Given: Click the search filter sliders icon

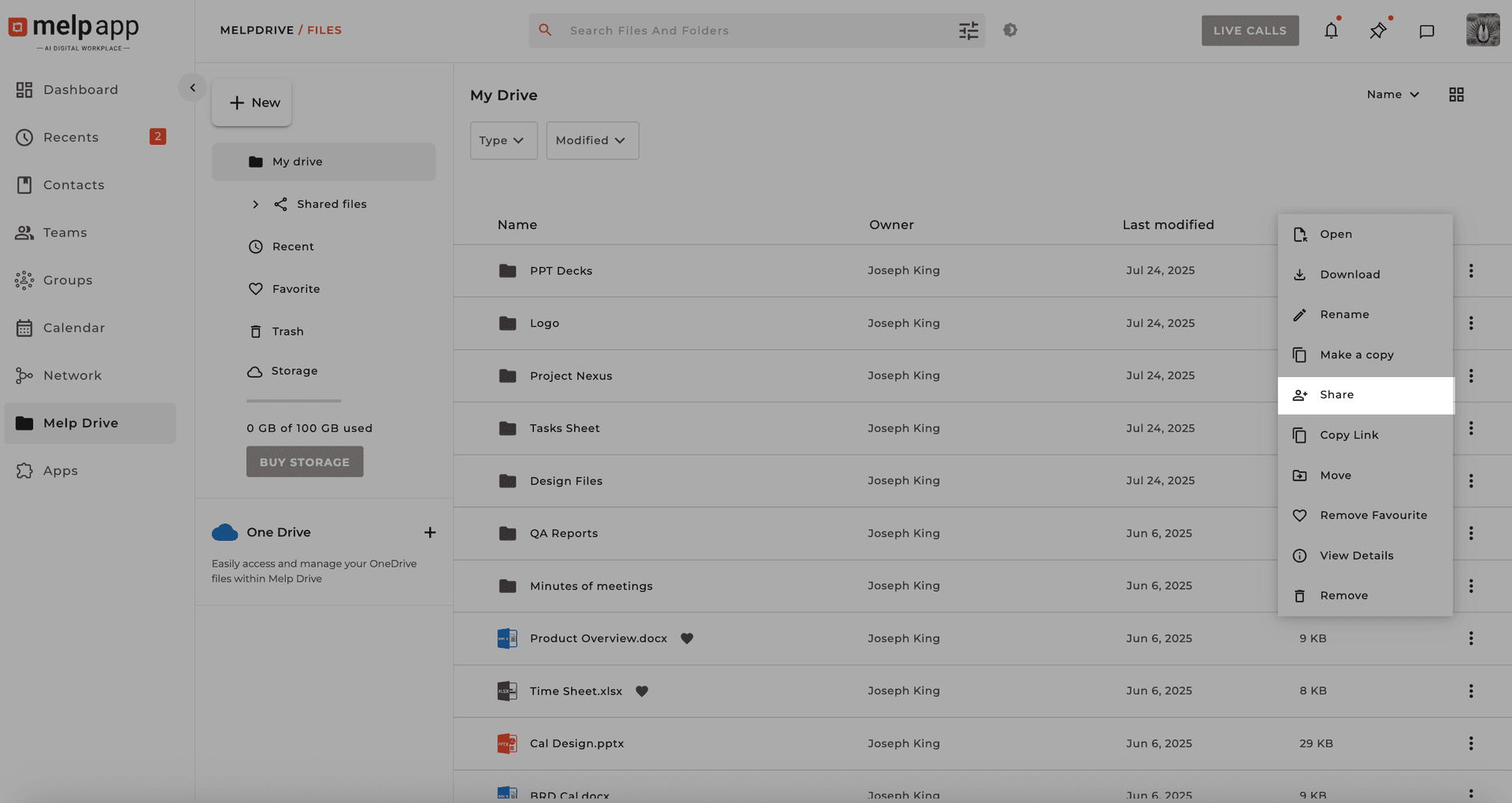Looking at the screenshot, I should click(x=968, y=31).
